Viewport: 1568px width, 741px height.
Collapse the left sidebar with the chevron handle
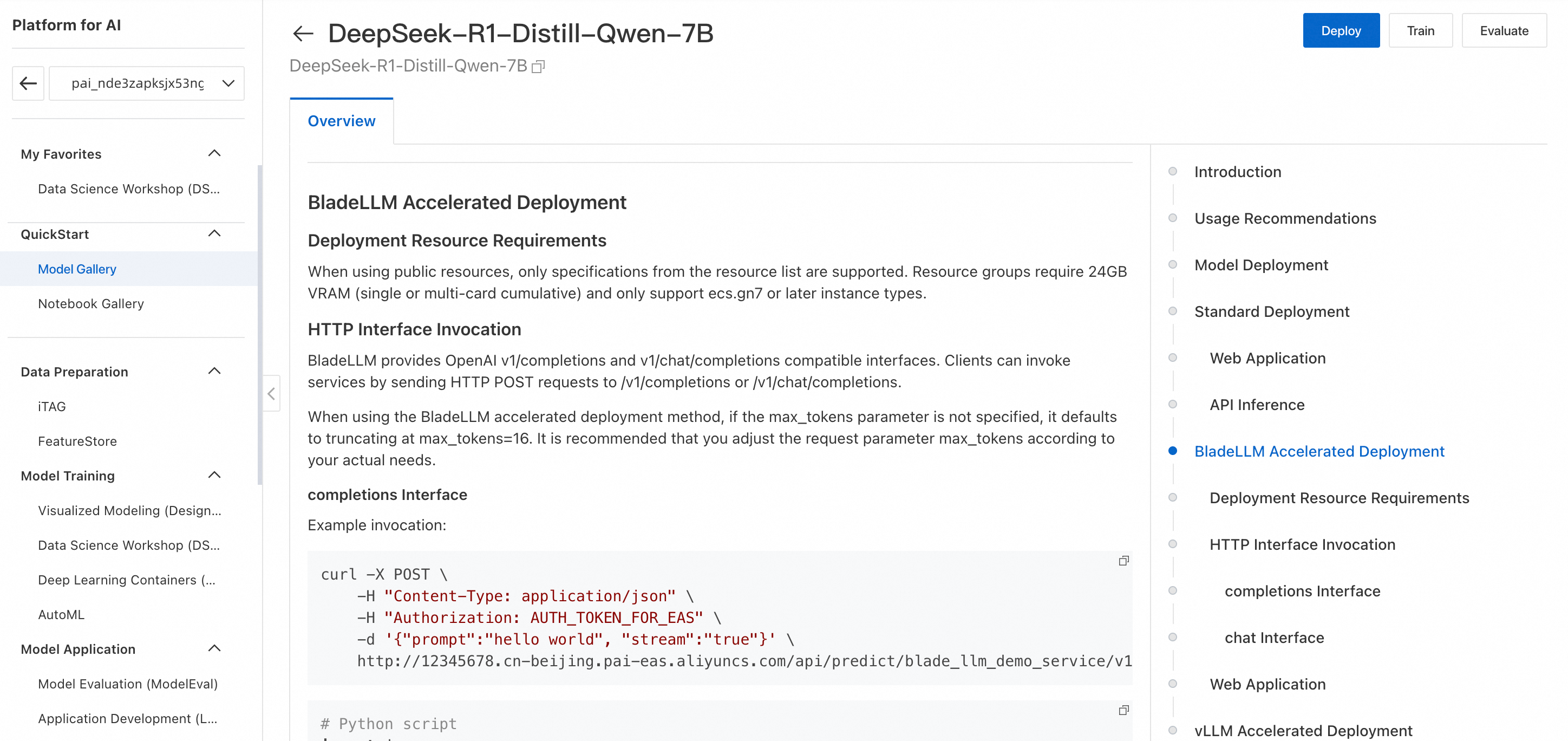pos(271,393)
